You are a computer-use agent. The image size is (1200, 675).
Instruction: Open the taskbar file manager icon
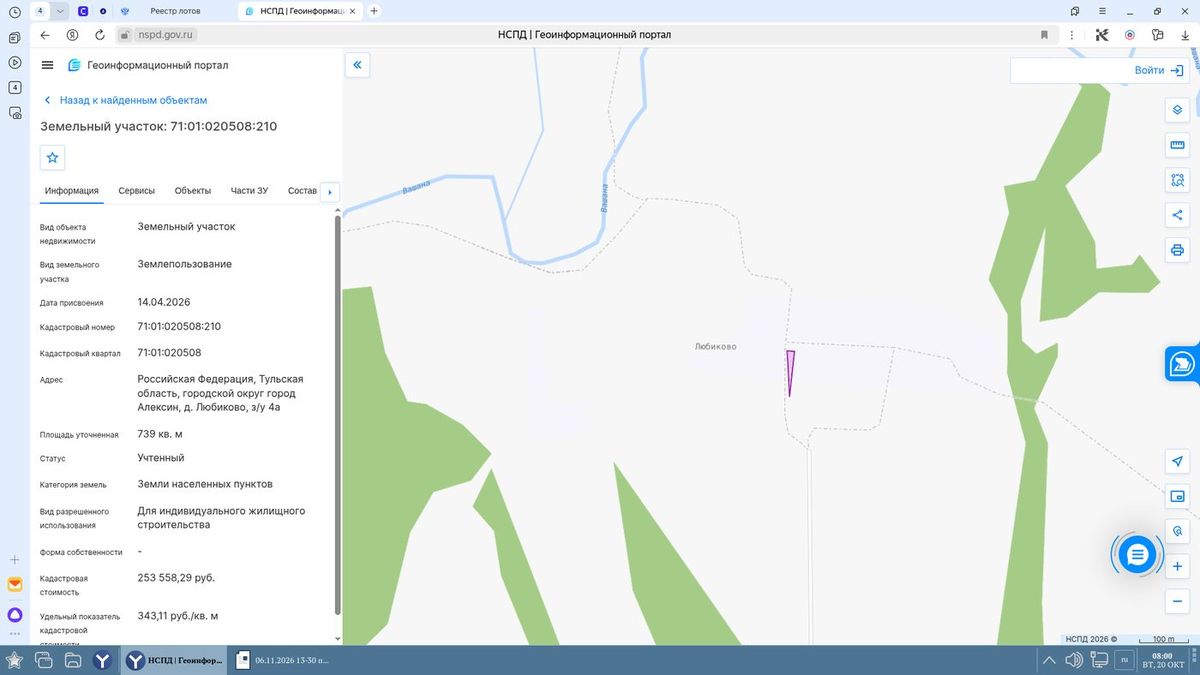point(73,660)
